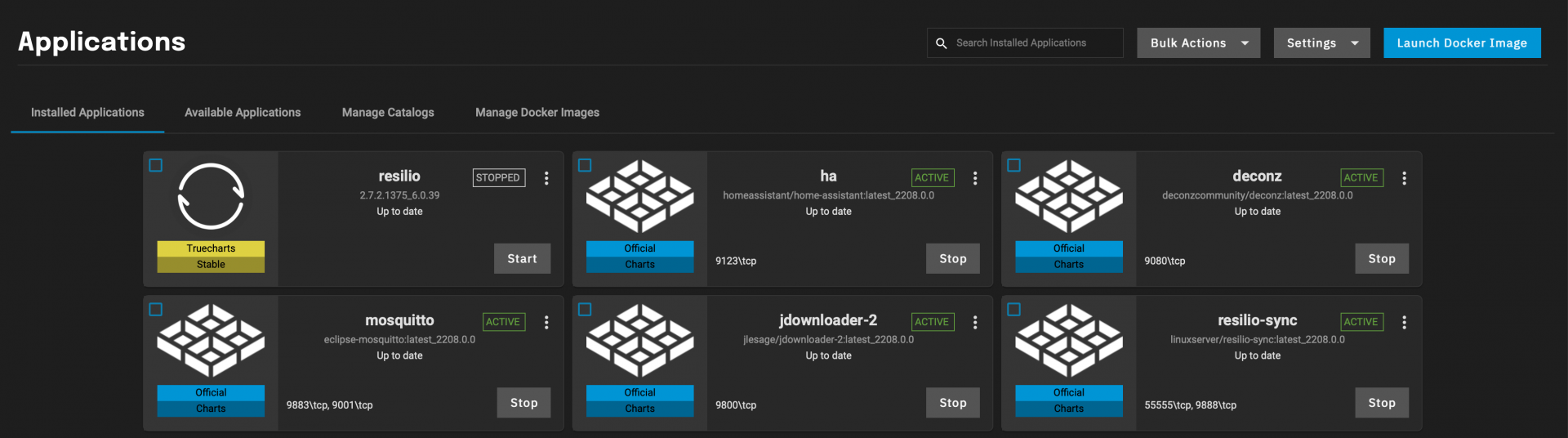Click the ACTIVE badge on mosquitto
The width and height of the screenshot is (1568, 438).
[504, 323]
